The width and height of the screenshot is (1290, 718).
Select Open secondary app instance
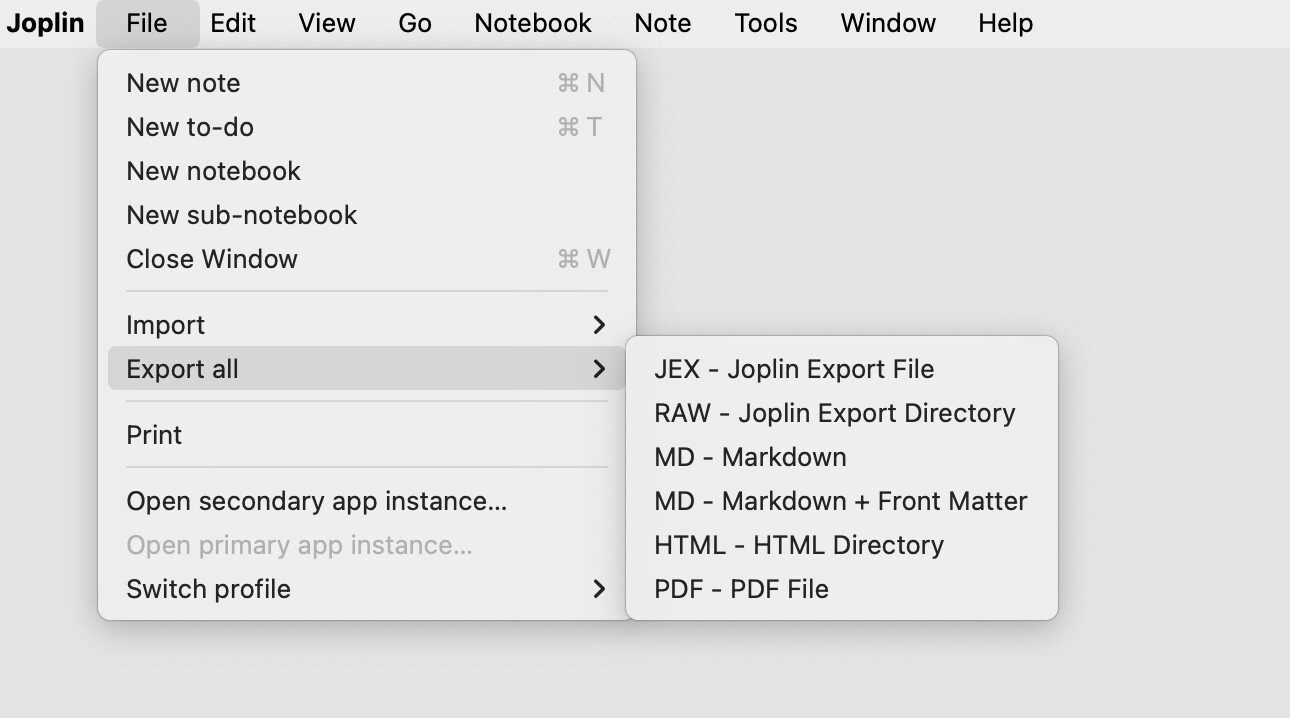pos(367,501)
